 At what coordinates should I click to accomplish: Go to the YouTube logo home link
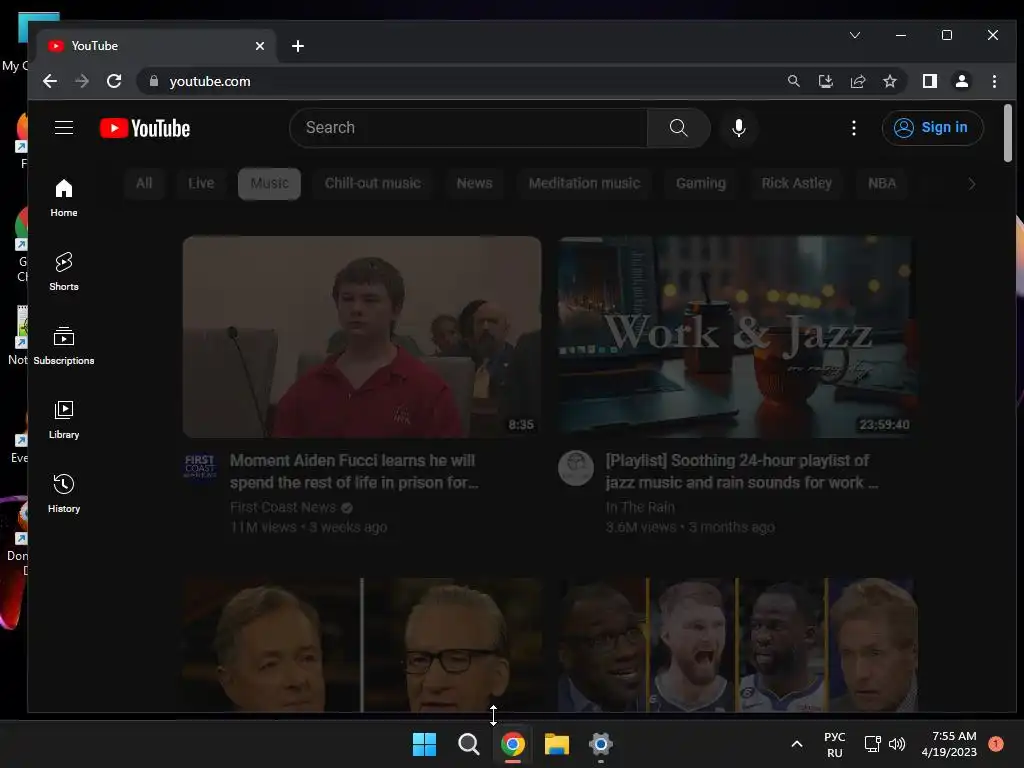pyautogui.click(x=144, y=128)
